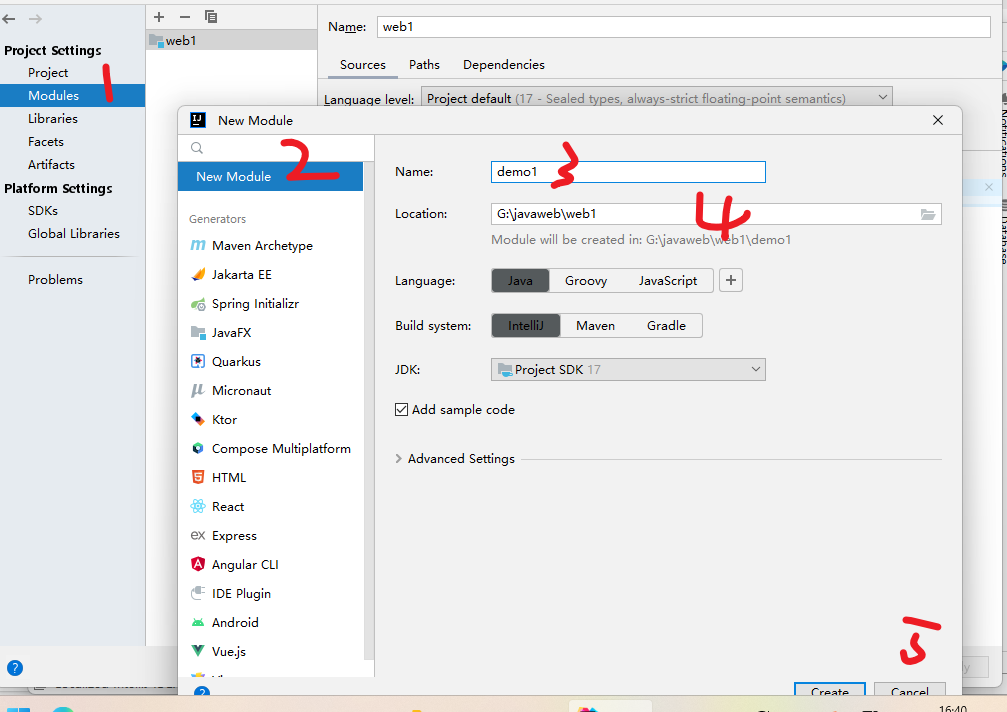1007x712 pixels.
Task: Choose Maven as build system
Action: click(595, 326)
